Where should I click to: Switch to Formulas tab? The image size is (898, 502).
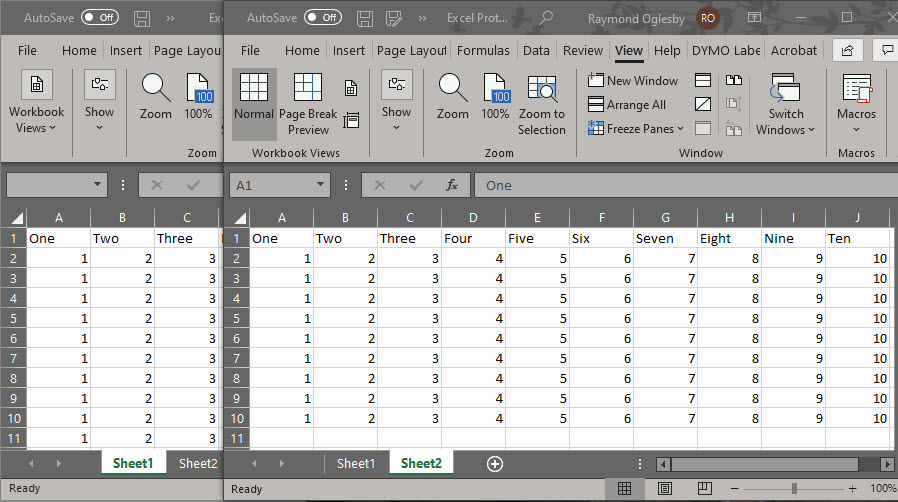(x=483, y=50)
